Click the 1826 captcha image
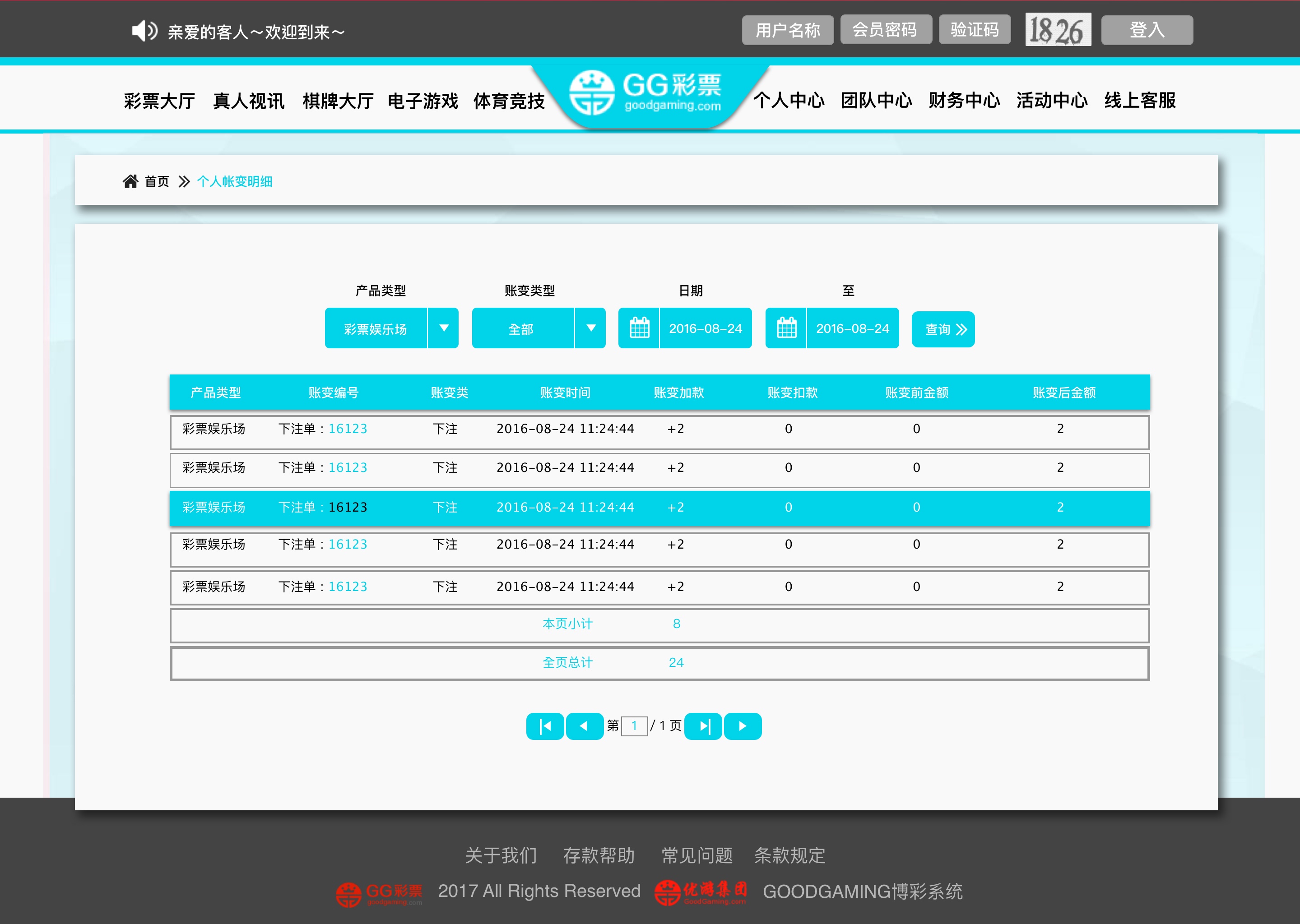1300x924 pixels. click(x=1058, y=30)
